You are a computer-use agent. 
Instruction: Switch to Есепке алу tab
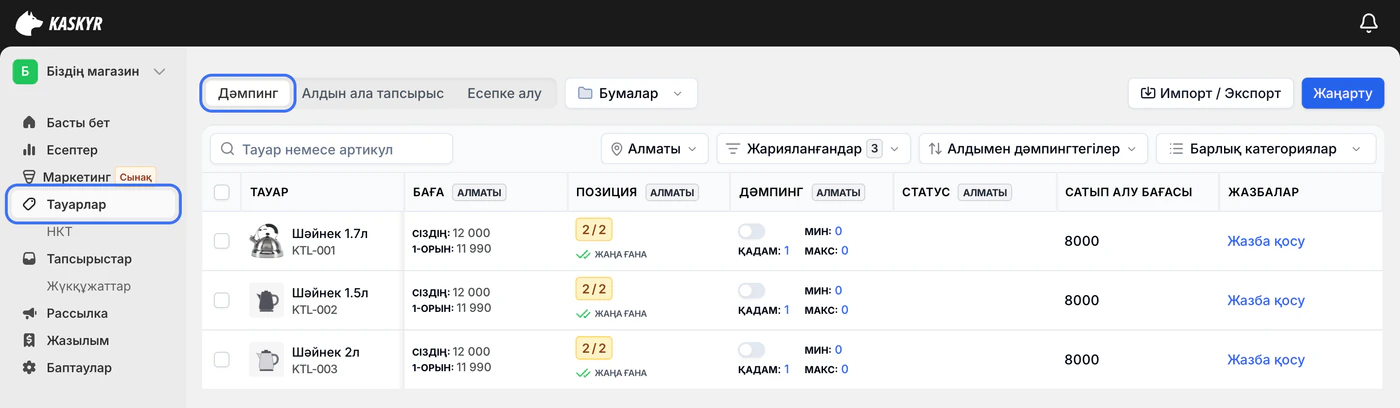coord(504,93)
